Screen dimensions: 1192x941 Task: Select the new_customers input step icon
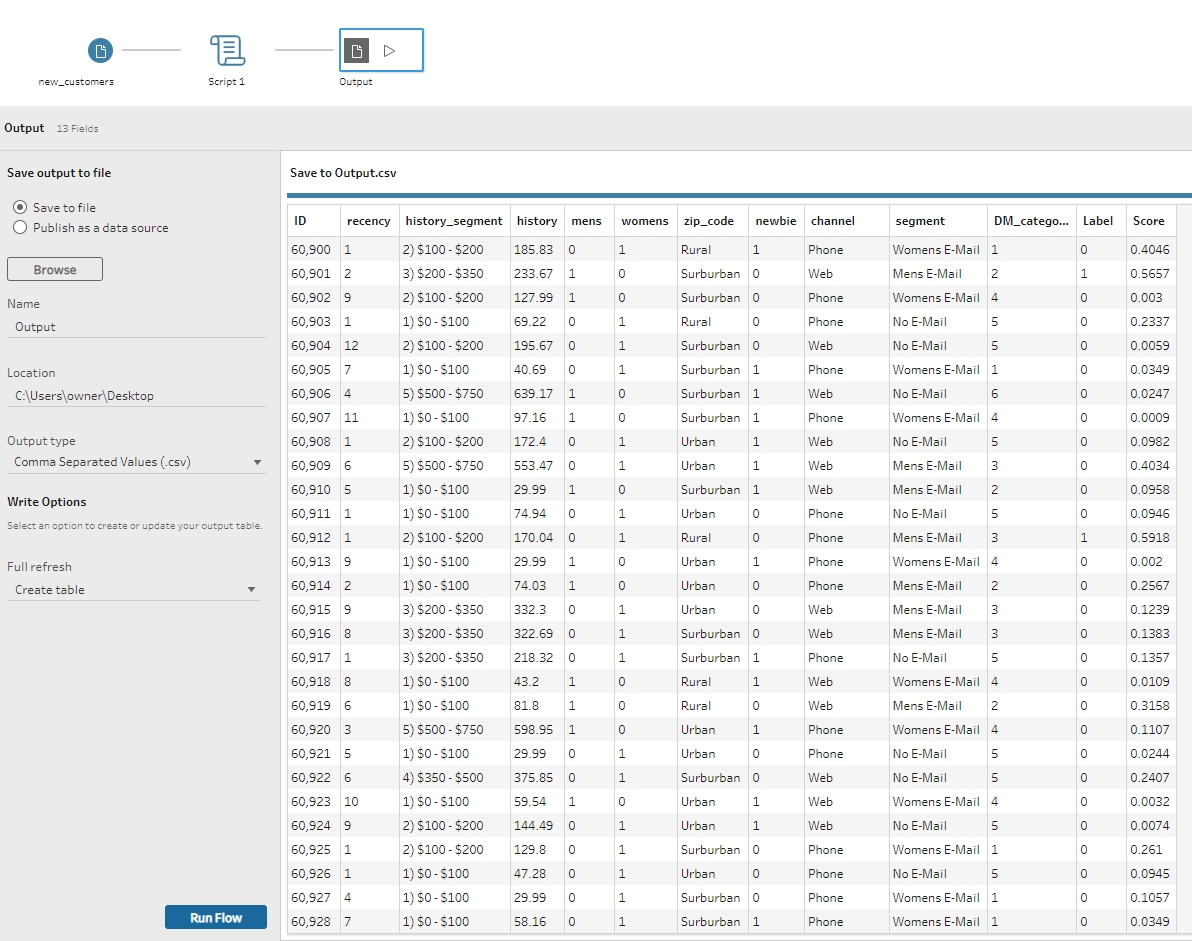pos(100,50)
